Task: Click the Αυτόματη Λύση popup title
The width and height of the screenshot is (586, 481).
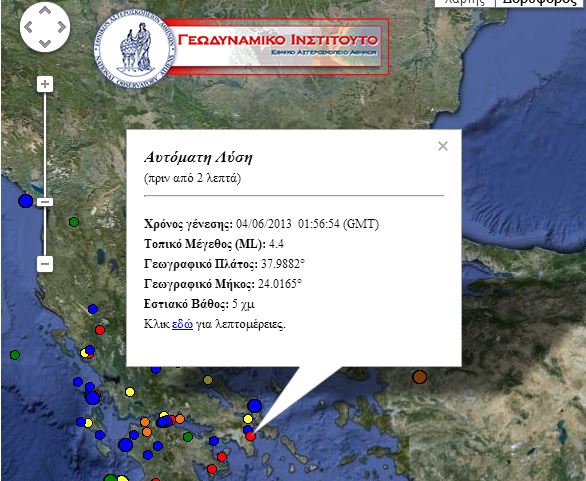Action: click(x=198, y=158)
